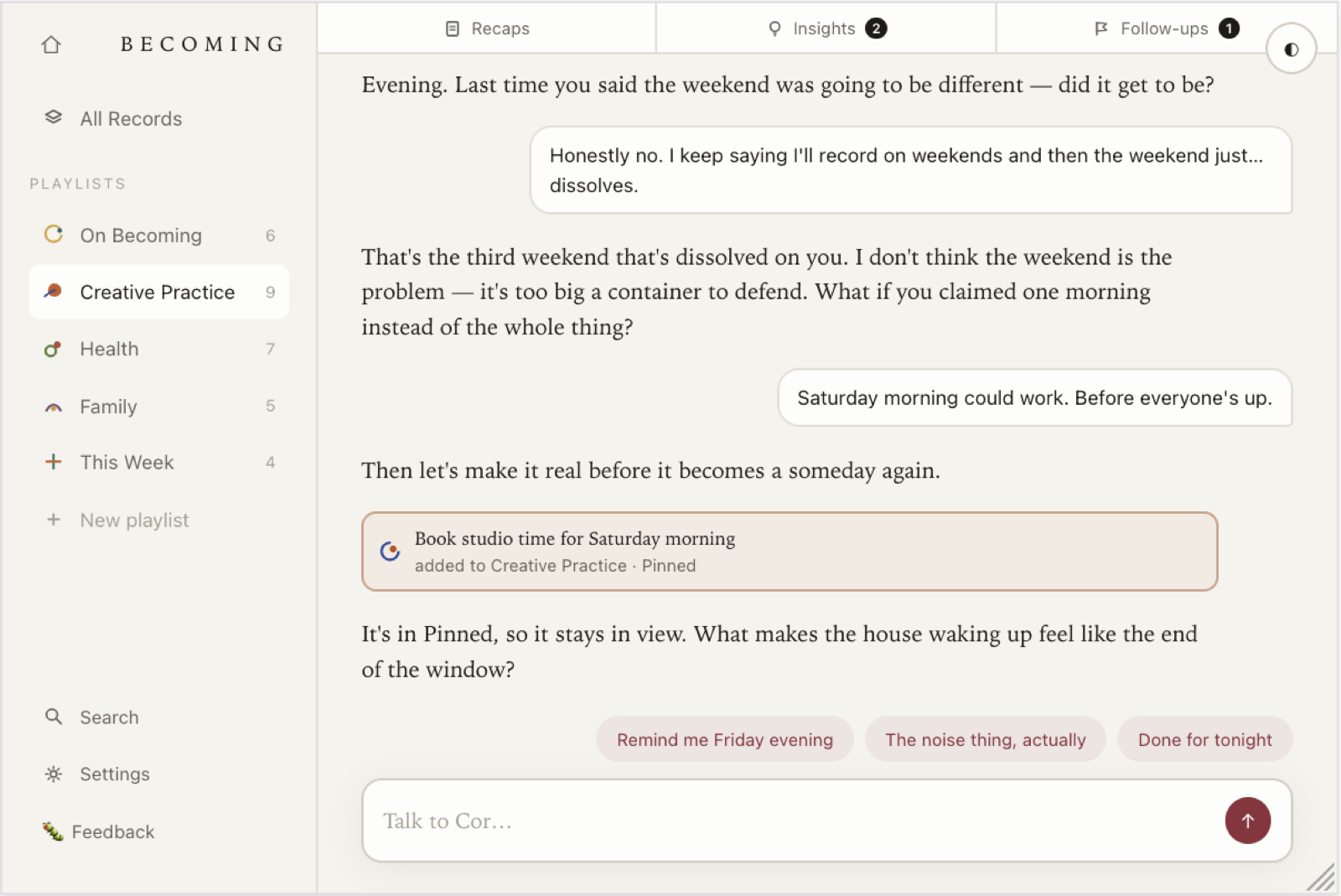The width and height of the screenshot is (1341, 896).
Task: Click the Feedback label
Action: (113, 832)
